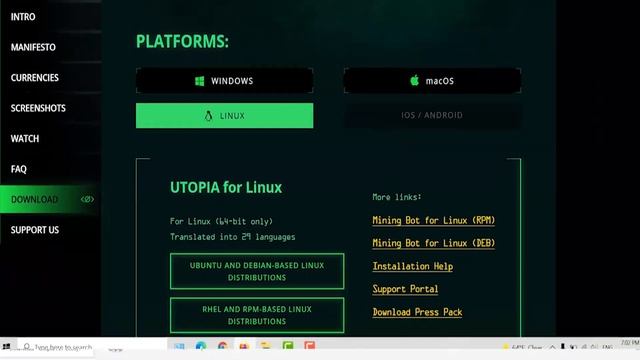The height and width of the screenshot is (360, 640).
Task: Open the WATCH sidebar item
Action: click(x=25, y=139)
